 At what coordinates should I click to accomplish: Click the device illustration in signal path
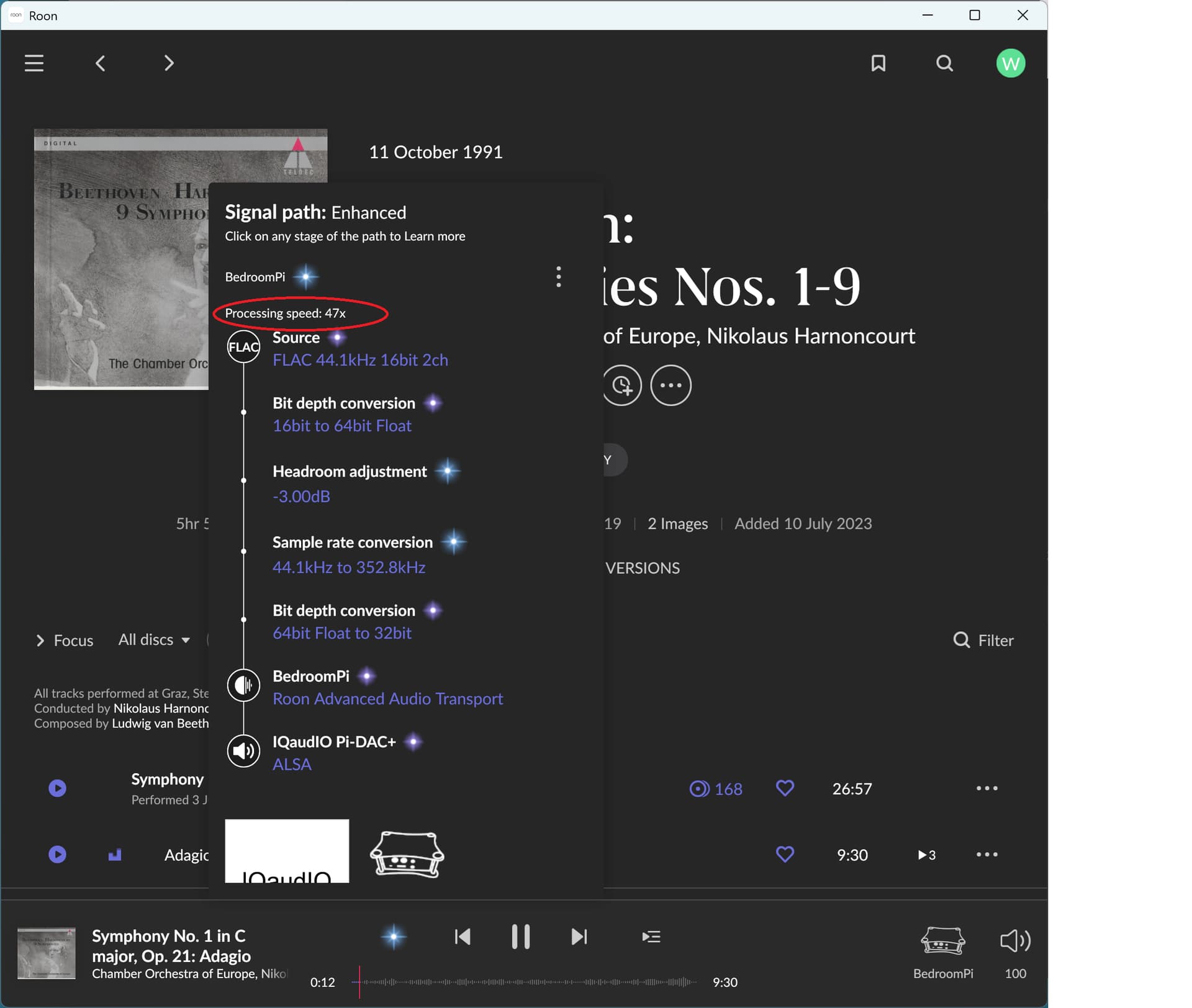(x=407, y=855)
